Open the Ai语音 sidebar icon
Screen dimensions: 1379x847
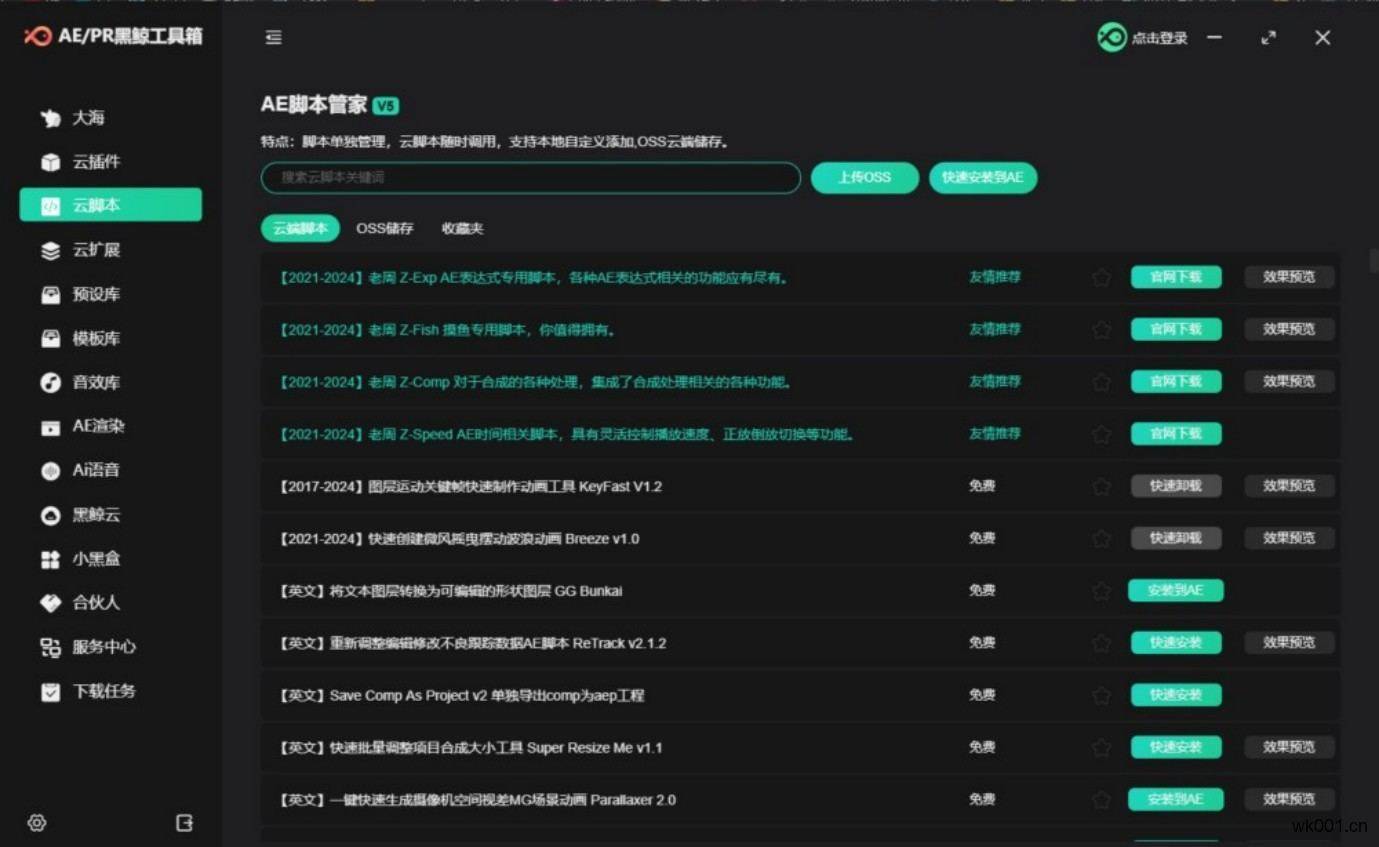click(51, 471)
